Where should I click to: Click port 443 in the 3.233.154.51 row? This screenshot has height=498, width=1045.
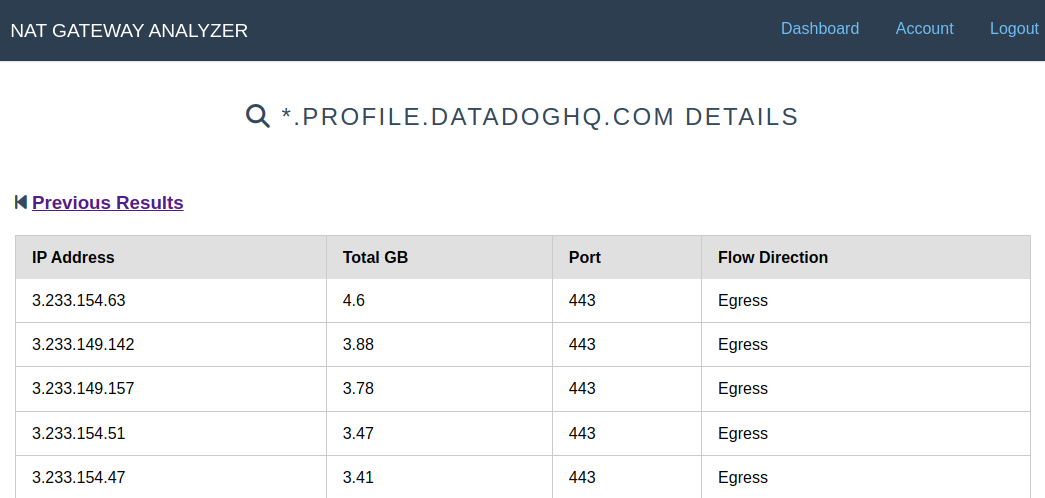[x=582, y=433]
